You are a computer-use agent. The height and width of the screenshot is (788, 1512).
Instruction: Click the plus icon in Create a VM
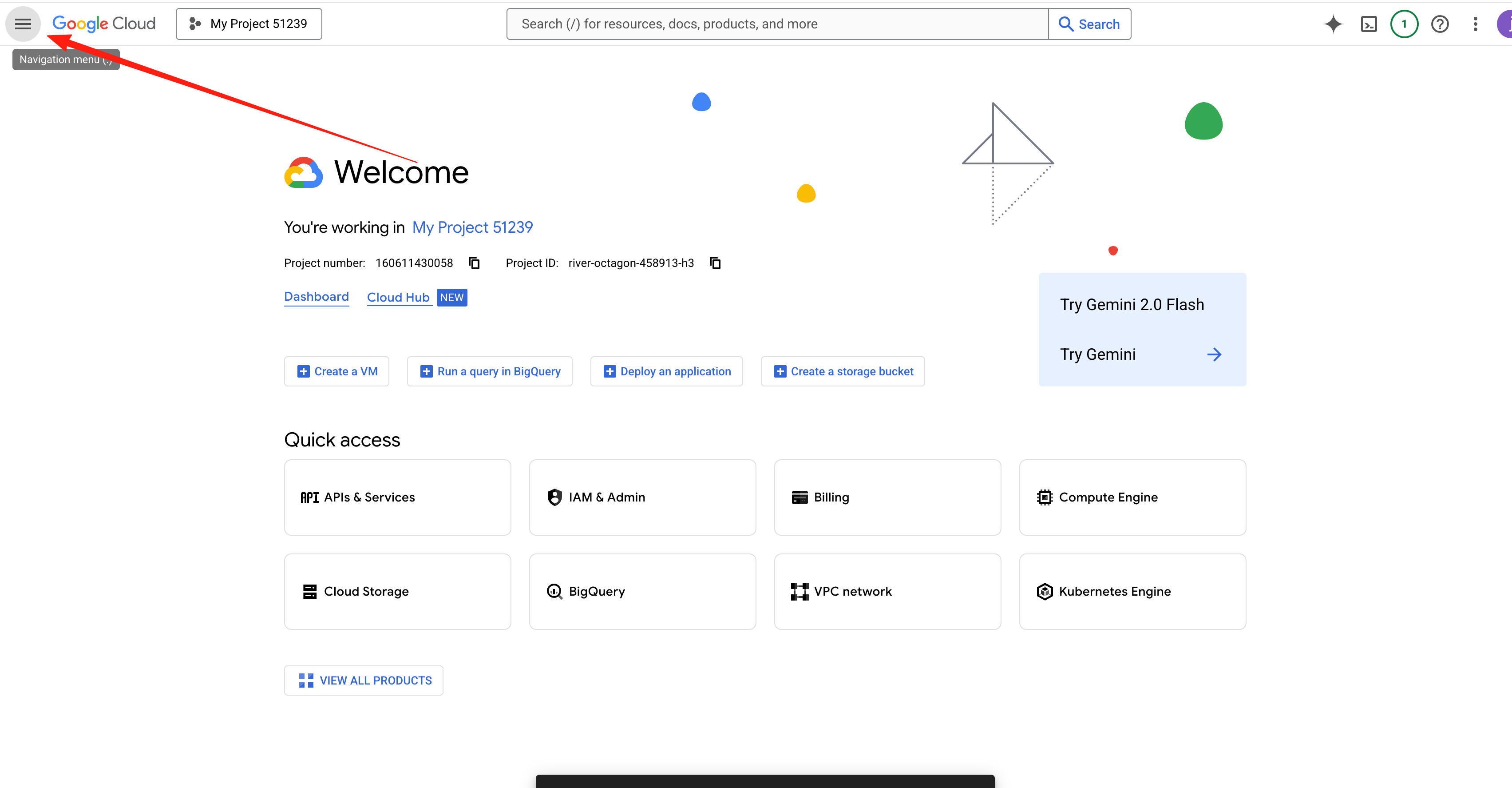coord(304,372)
